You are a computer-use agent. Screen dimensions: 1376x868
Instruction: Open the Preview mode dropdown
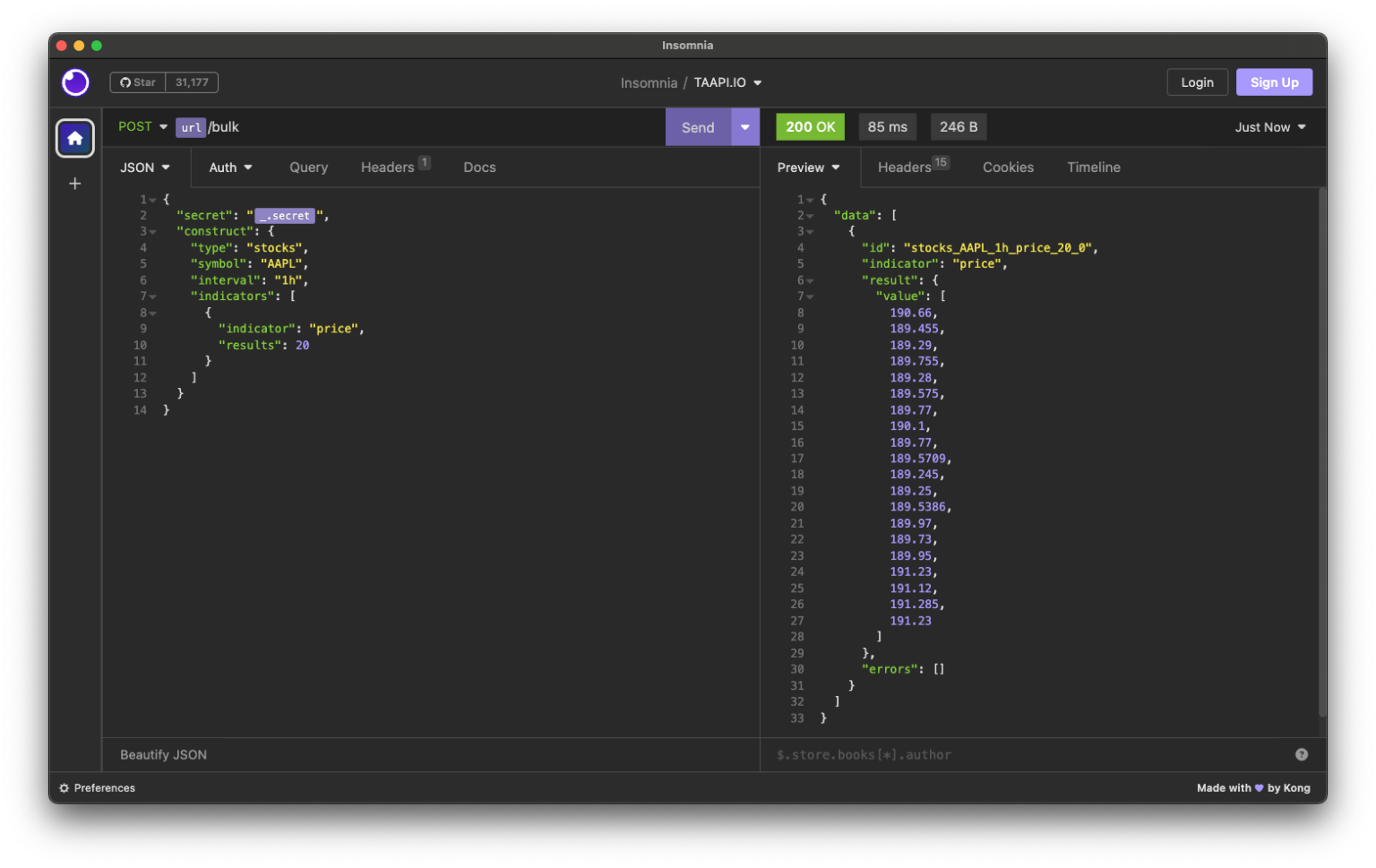[807, 168]
